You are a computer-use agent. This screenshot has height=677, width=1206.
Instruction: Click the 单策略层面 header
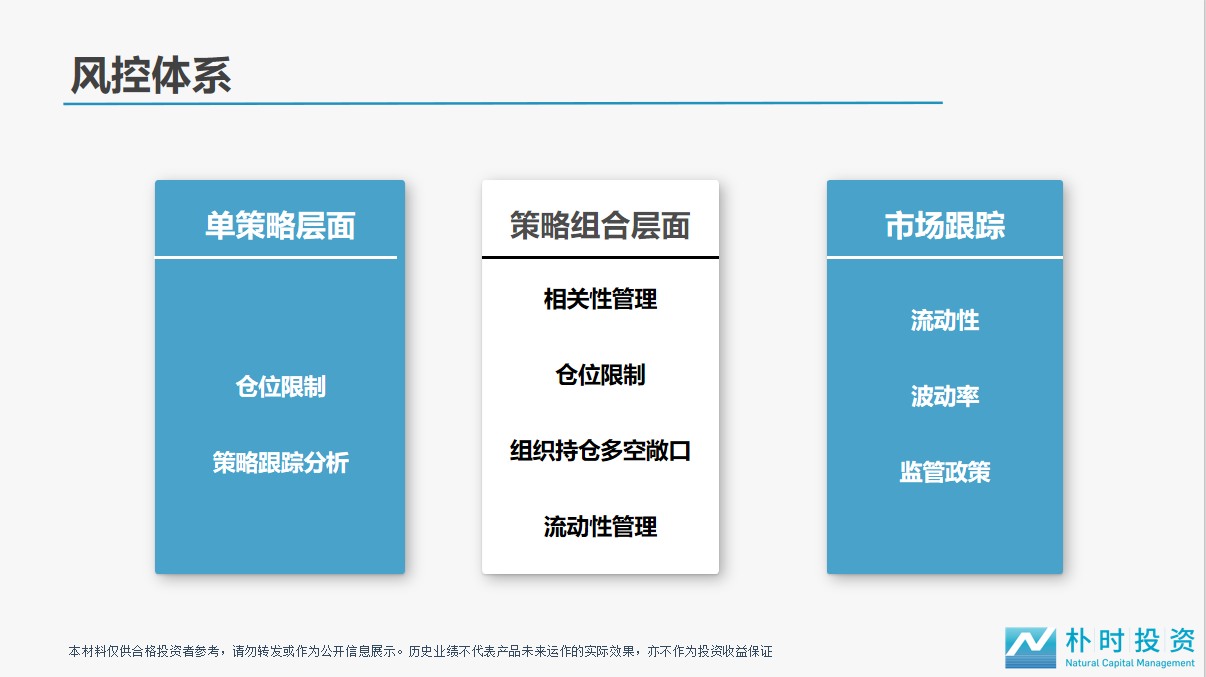point(280,226)
